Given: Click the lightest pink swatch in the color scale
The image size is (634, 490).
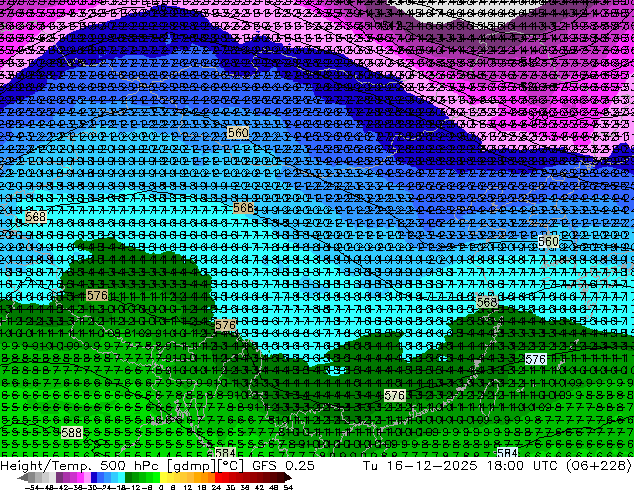Looking at the screenshot, I should pyautogui.click(x=87, y=478).
